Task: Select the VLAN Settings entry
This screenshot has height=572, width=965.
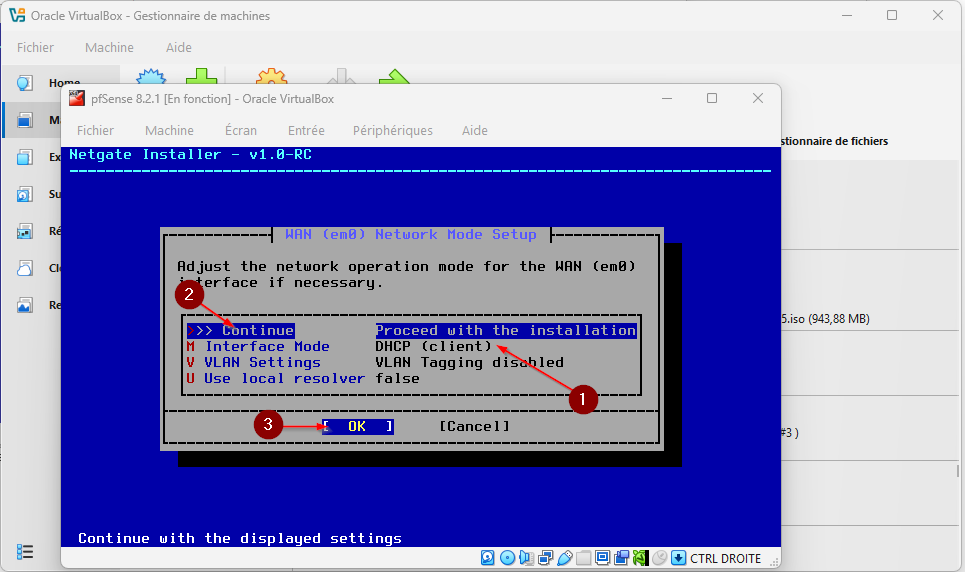Action: coord(262,362)
